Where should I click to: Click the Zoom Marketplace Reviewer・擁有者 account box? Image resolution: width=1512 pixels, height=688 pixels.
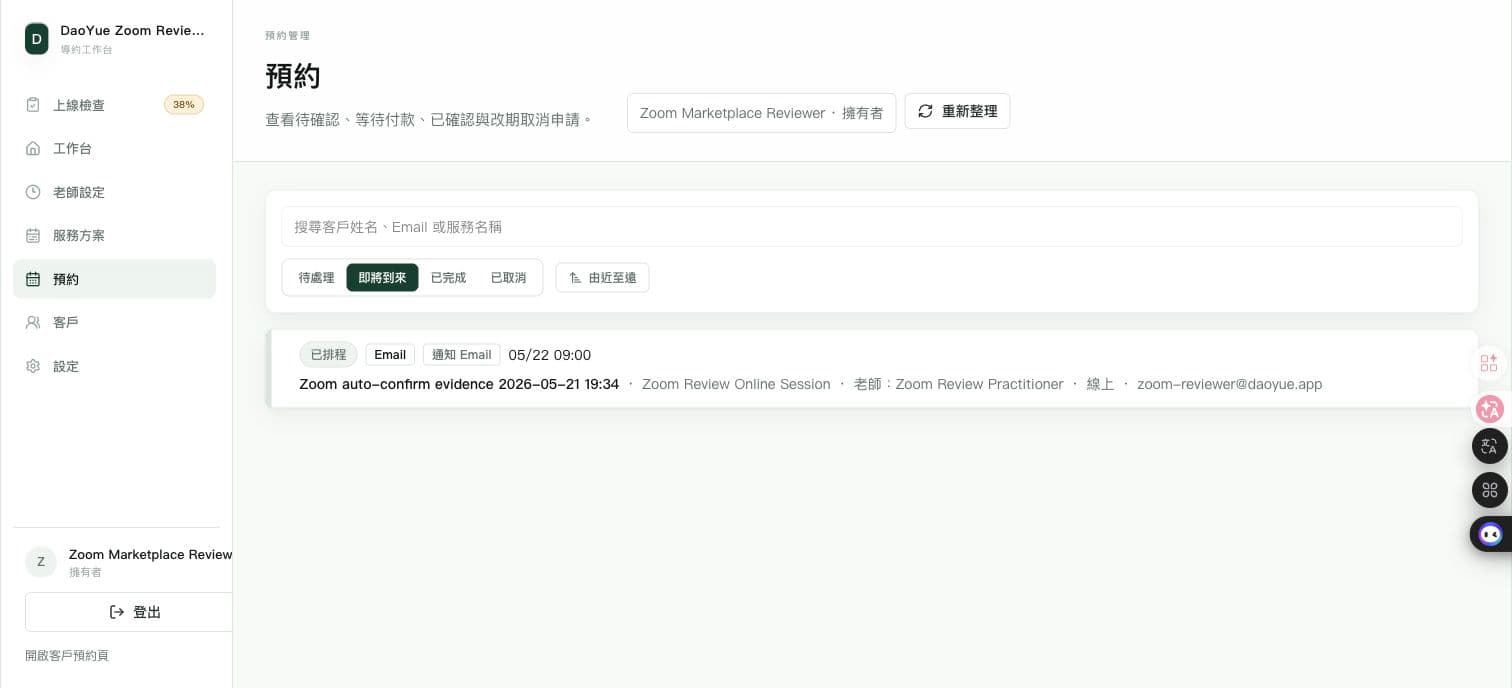(x=761, y=113)
